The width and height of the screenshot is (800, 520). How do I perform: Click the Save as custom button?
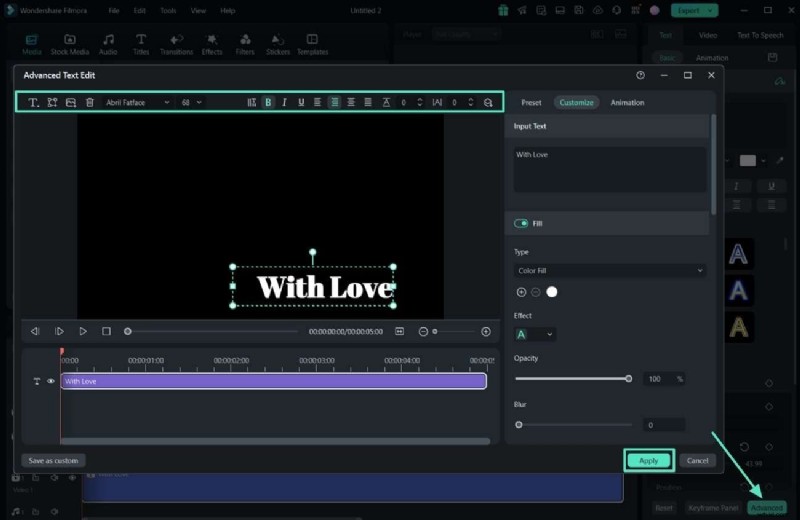tap(53, 460)
